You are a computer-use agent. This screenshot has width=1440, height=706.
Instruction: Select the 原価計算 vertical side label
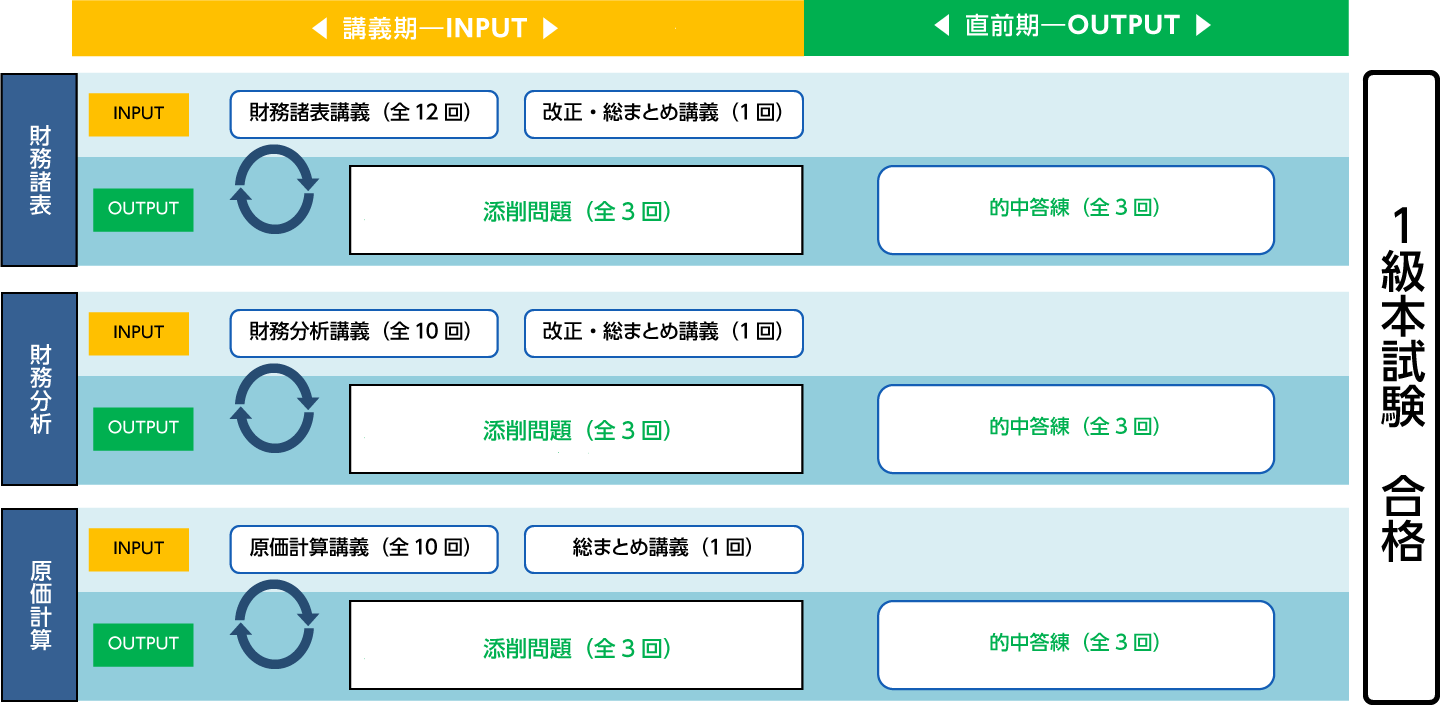(39, 605)
